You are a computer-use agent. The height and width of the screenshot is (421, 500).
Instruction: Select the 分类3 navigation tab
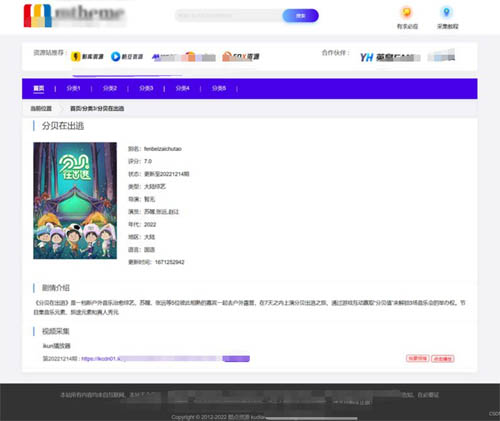point(146,88)
